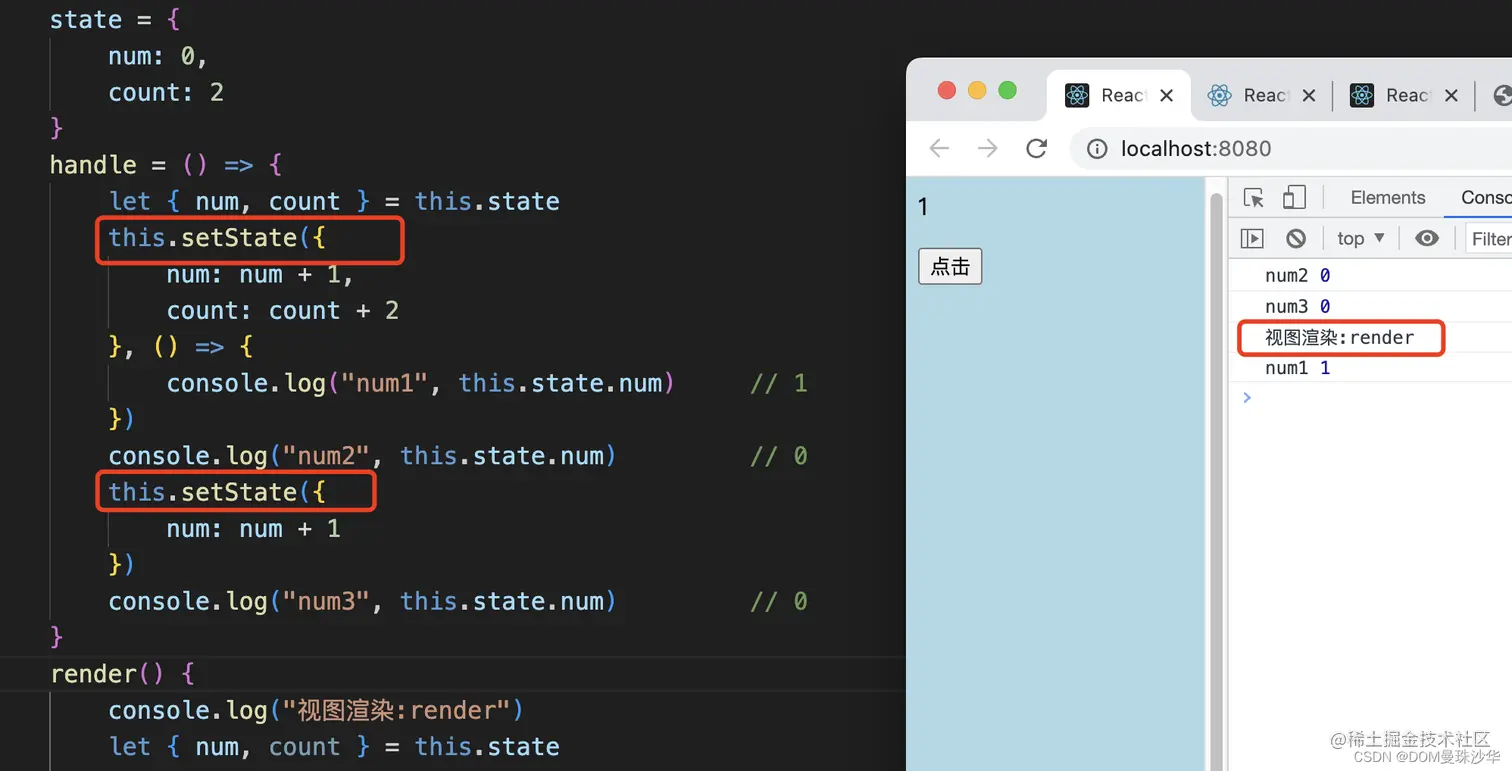Image resolution: width=1512 pixels, height=771 pixels.
Task: Select the second React browser tab
Action: tap(1261, 95)
